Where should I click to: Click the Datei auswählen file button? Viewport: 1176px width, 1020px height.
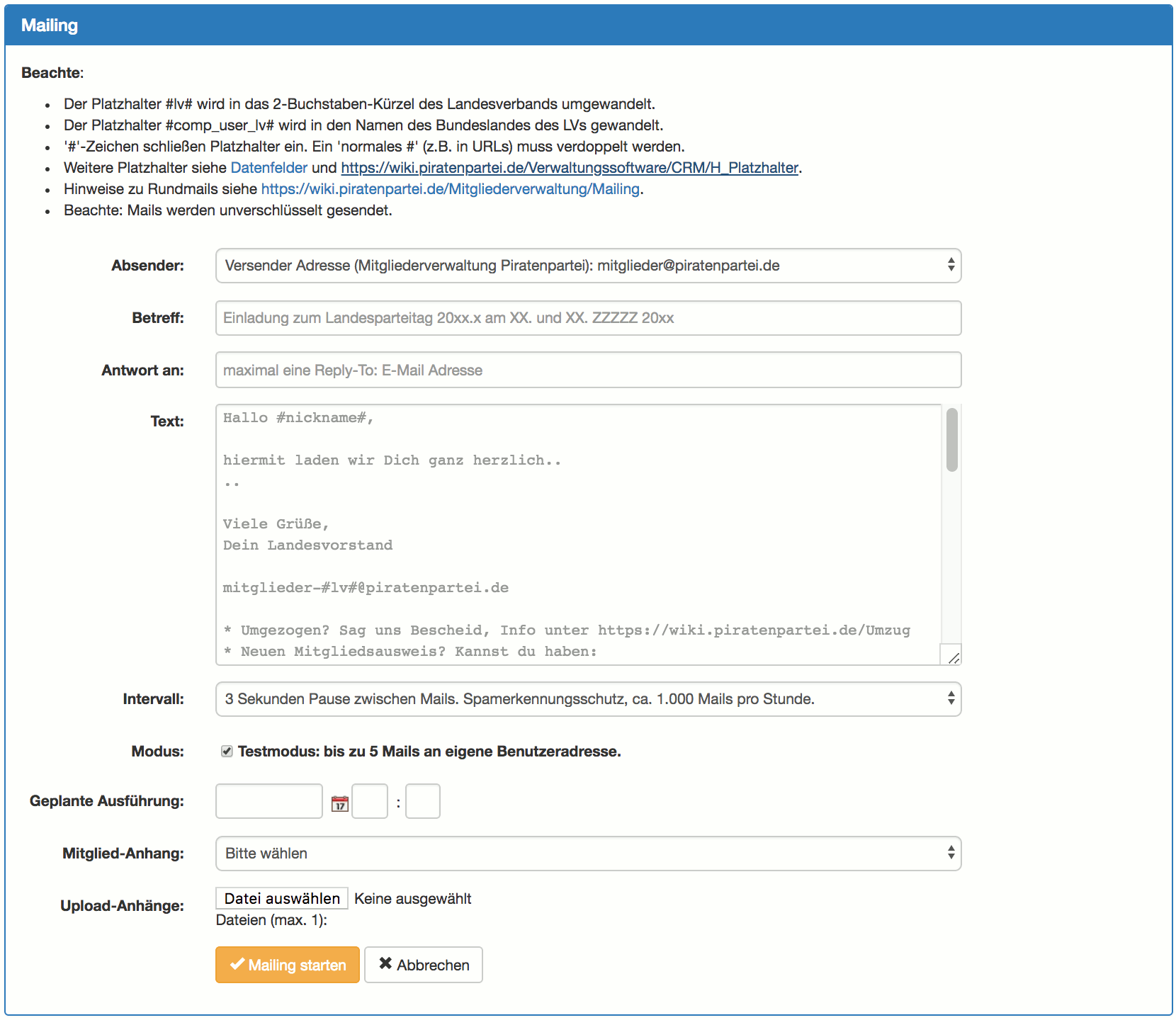tap(282, 899)
